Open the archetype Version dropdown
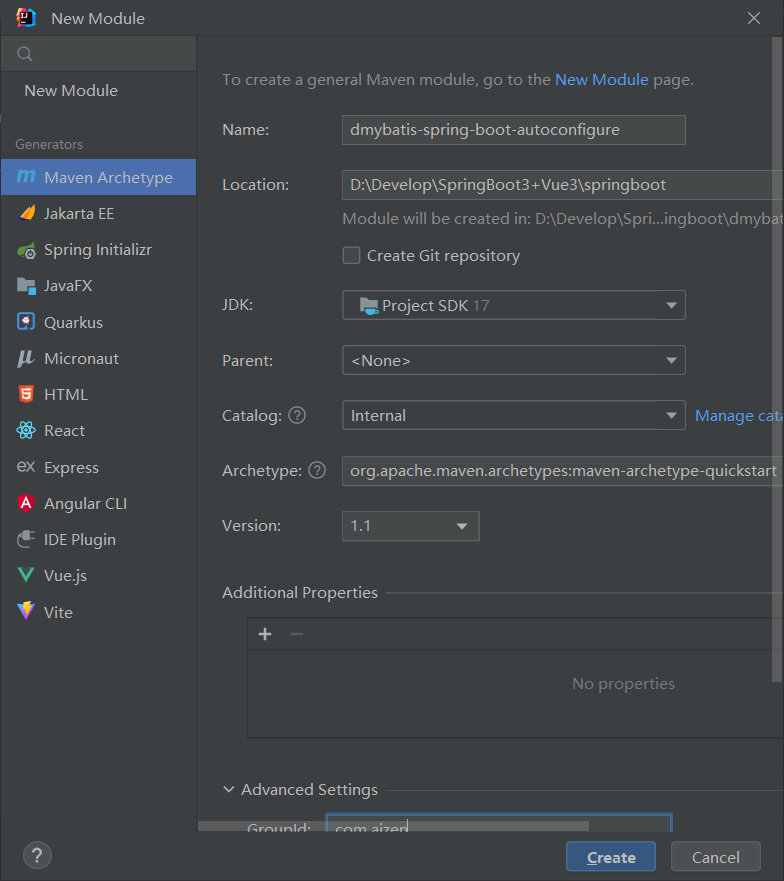 tap(461, 525)
